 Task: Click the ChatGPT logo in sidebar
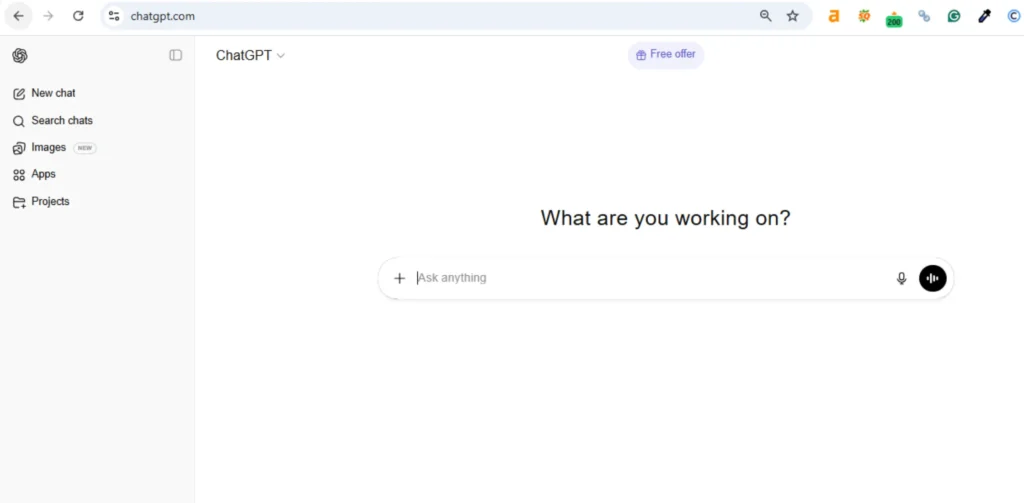20,56
